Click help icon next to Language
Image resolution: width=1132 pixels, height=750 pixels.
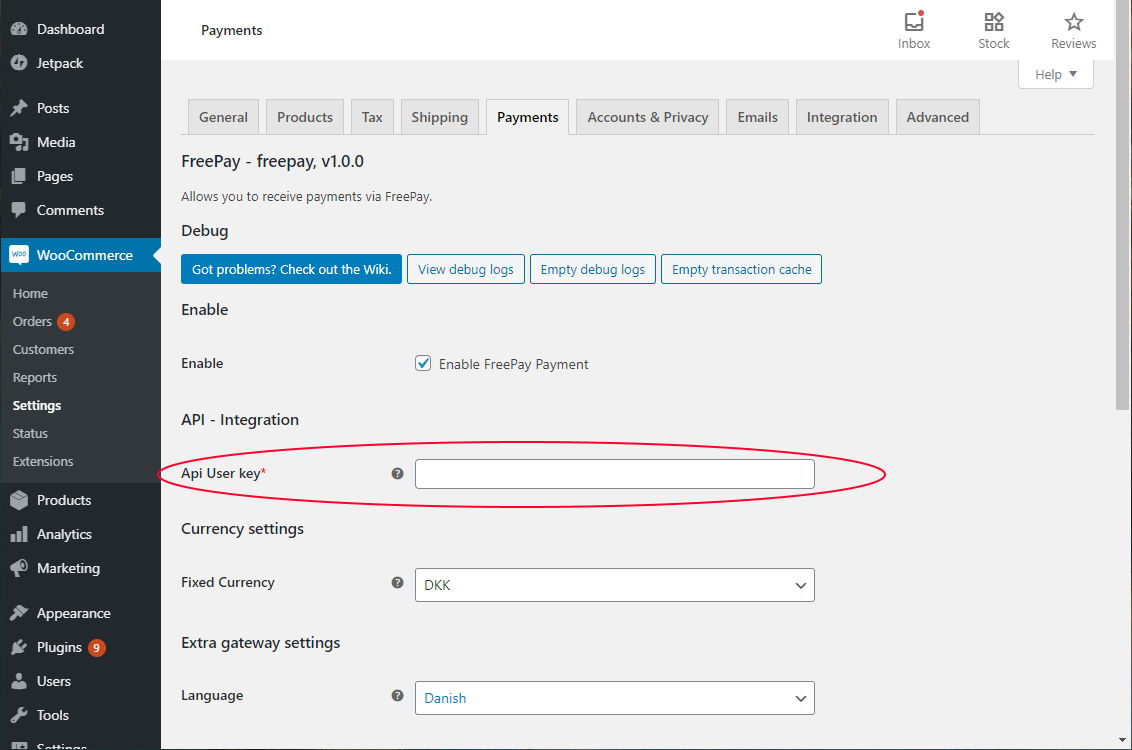[397, 696]
